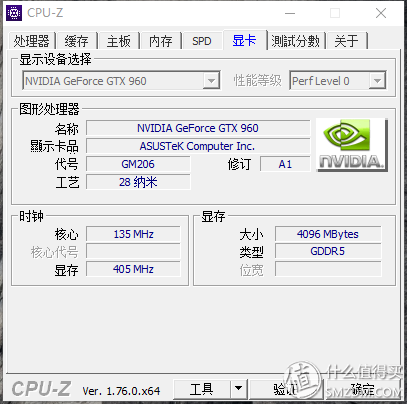This screenshot has width=407, height=404.
Task: Click the 工具 button
Action: click(202, 388)
